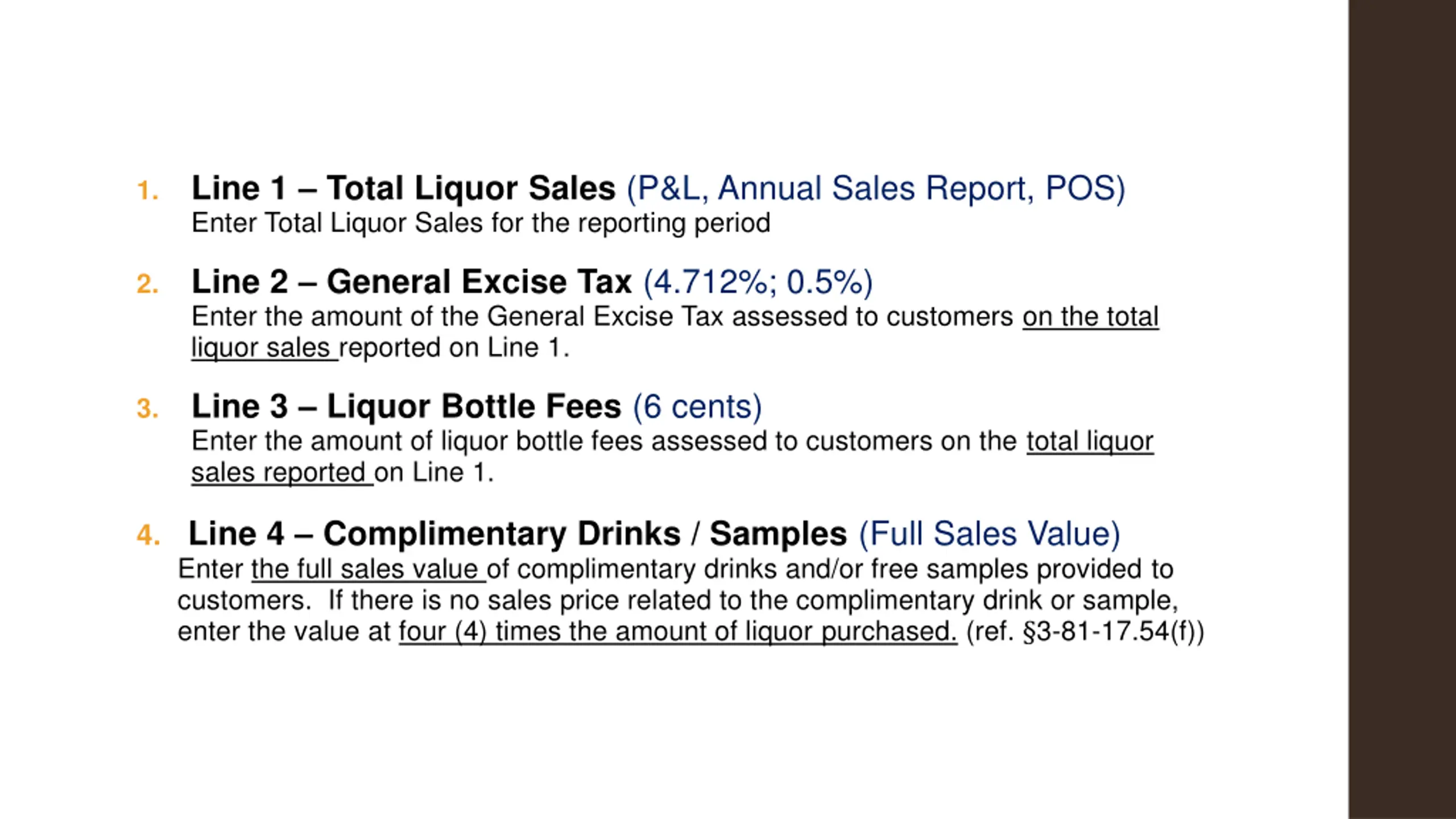
Task: Click the 'Line 2 – General Excise Tax' heading
Action: point(412,282)
